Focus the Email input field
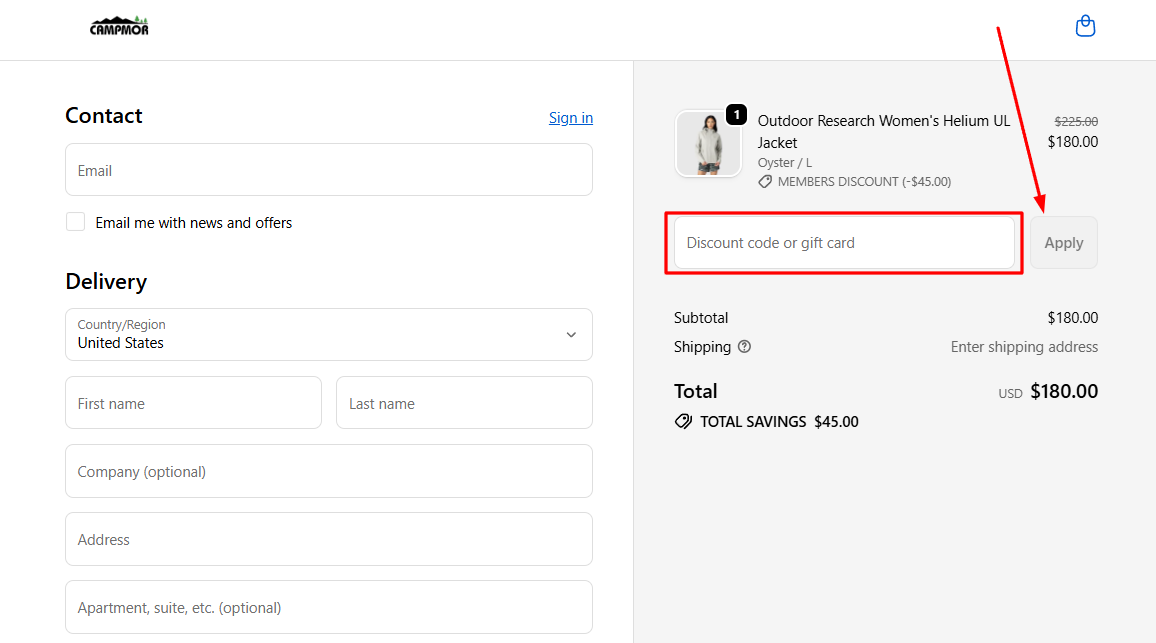 click(x=329, y=170)
